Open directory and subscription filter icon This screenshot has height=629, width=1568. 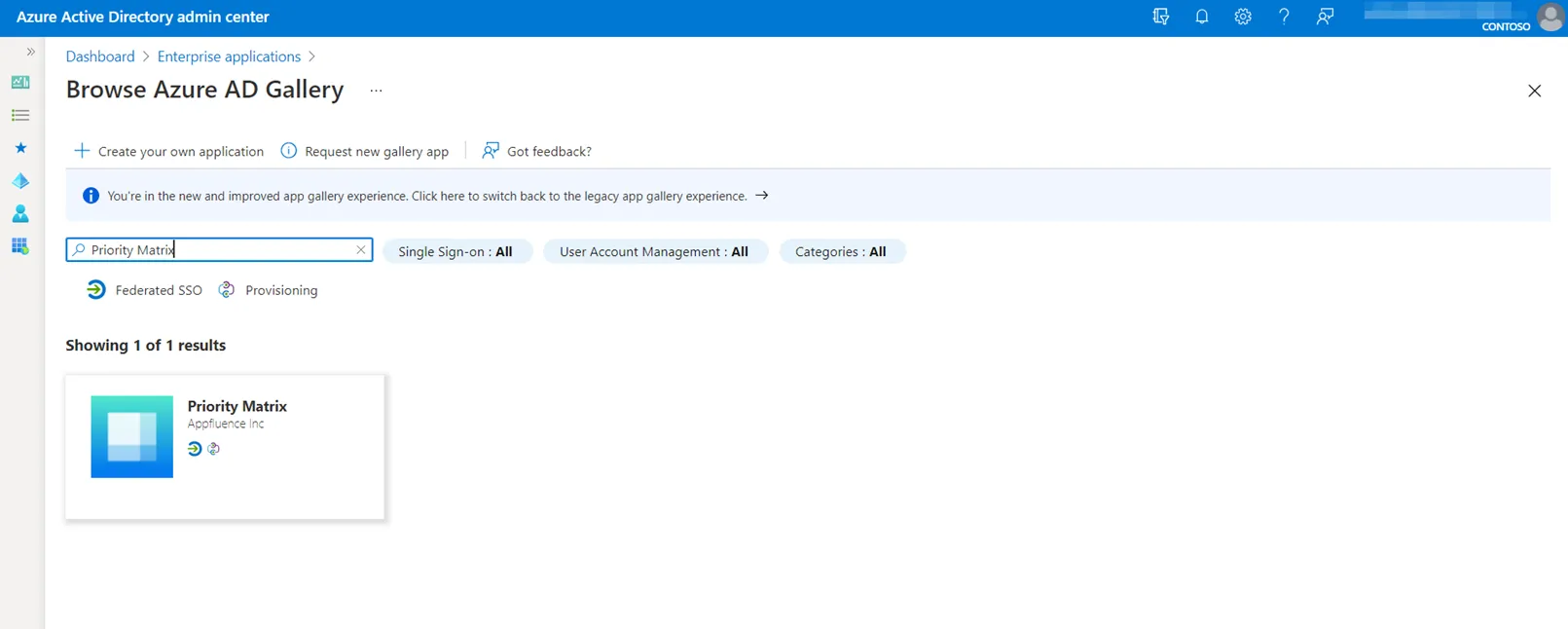click(x=1160, y=17)
